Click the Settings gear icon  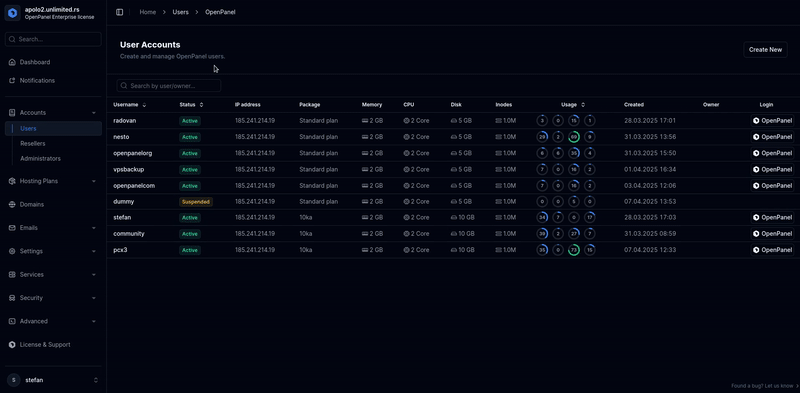point(12,251)
